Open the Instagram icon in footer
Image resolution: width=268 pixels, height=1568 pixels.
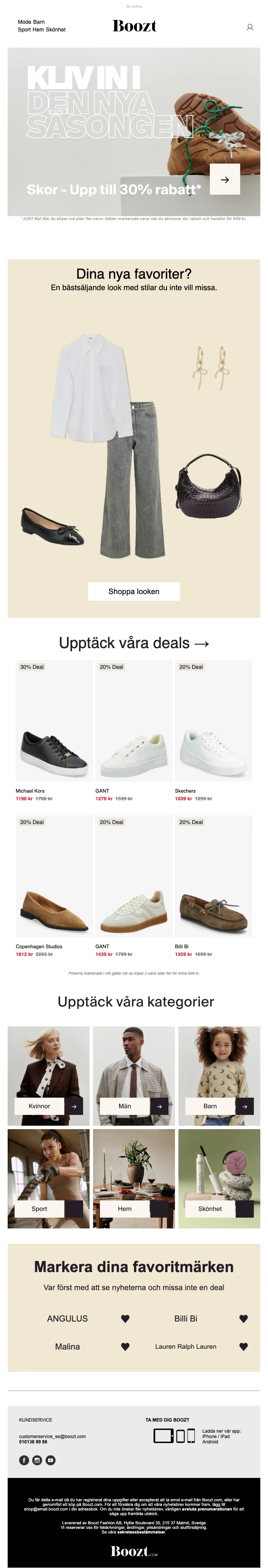37,1460
